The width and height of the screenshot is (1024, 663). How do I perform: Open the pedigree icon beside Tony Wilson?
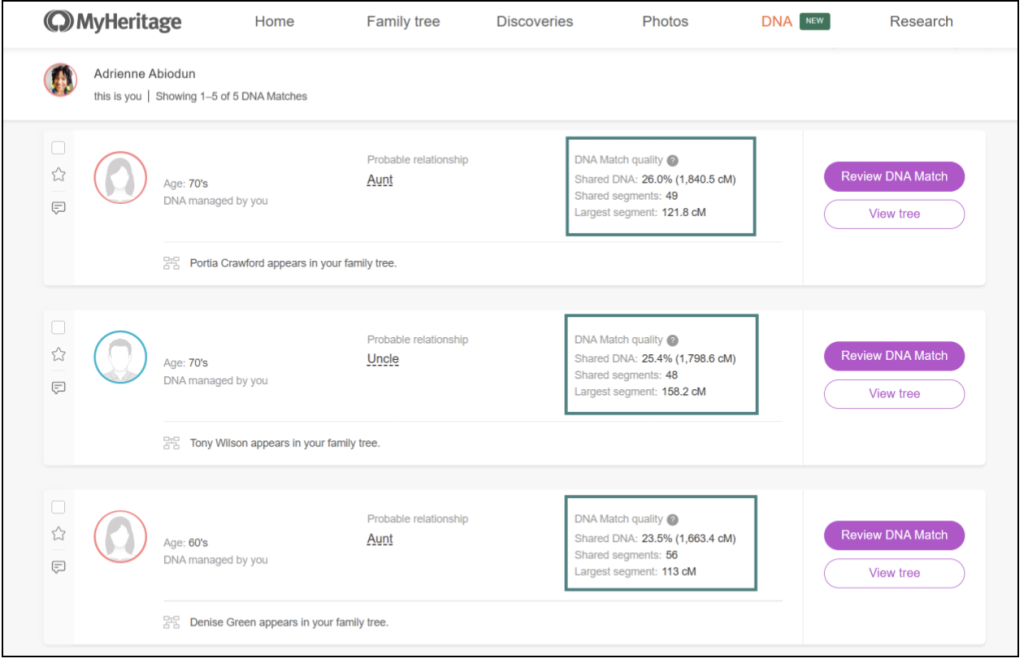172,442
